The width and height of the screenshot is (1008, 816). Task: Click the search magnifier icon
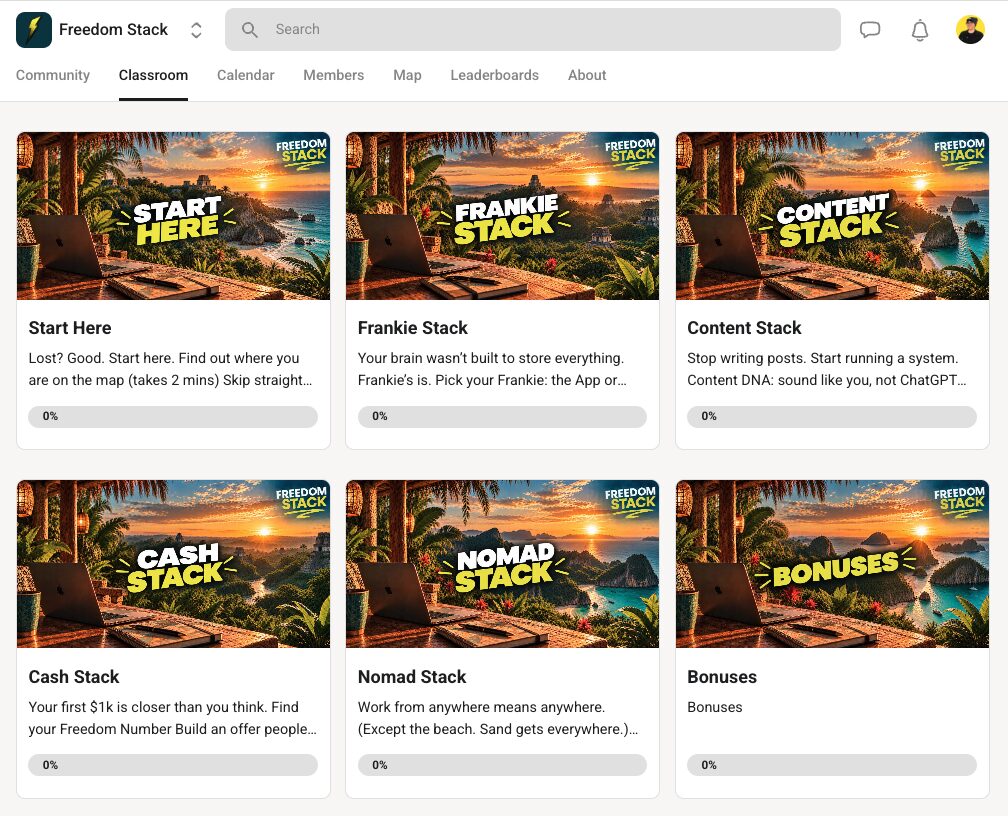(x=249, y=30)
